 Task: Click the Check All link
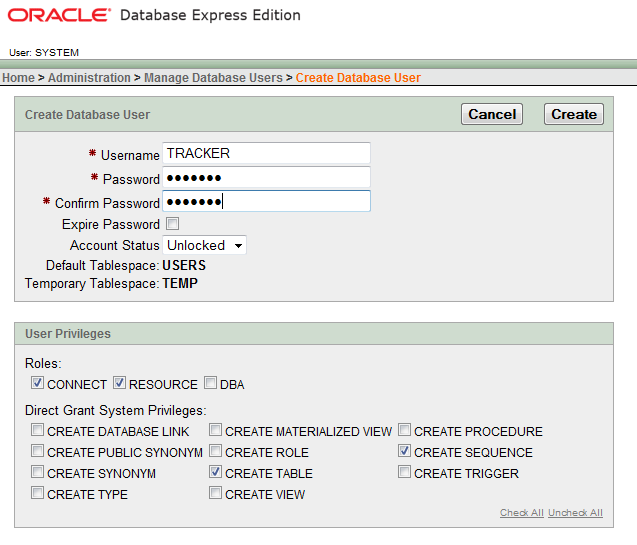[521, 513]
